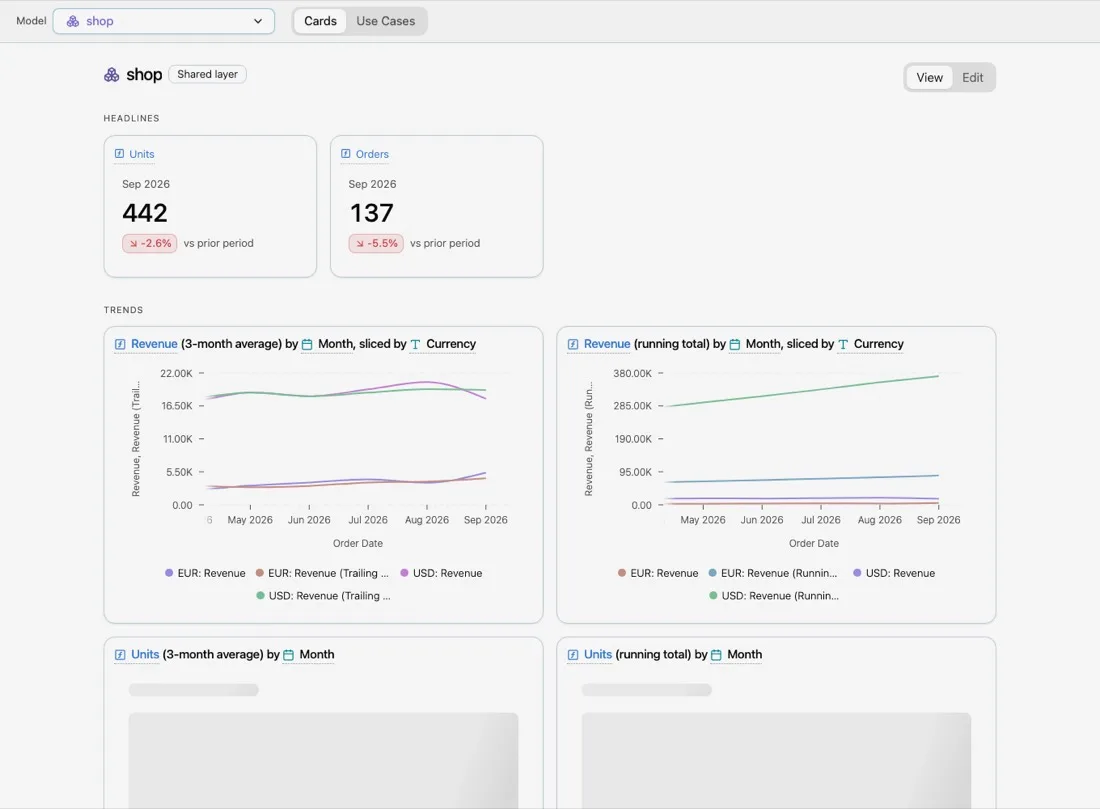Click the measure icon beside Units headline
This screenshot has width=1100, height=809.
click(x=119, y=154)
